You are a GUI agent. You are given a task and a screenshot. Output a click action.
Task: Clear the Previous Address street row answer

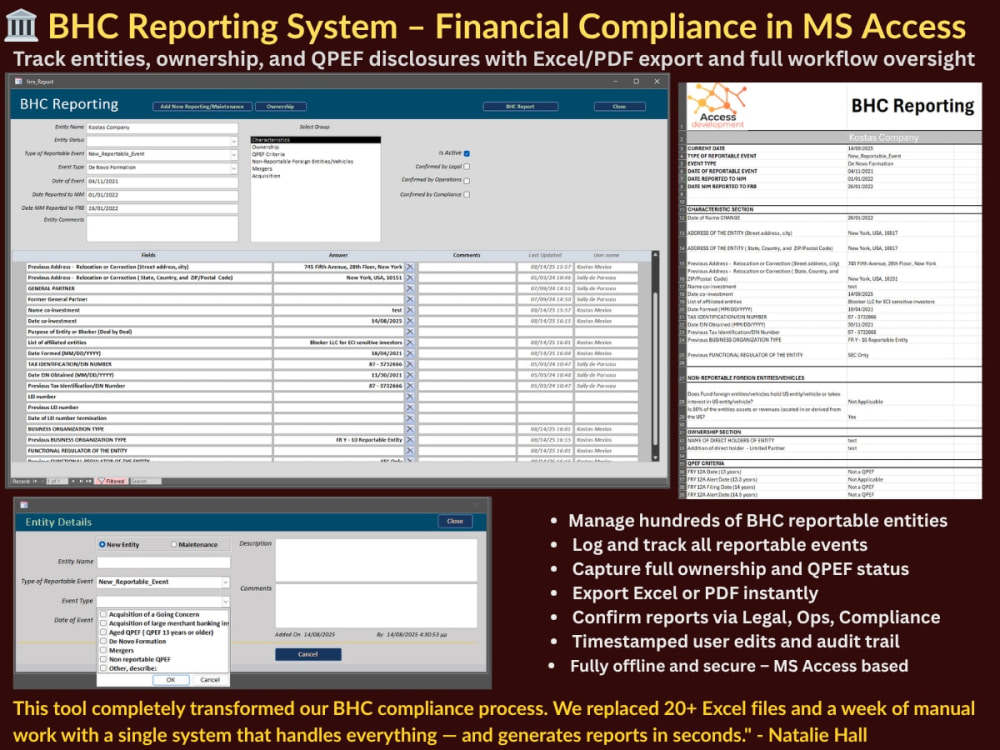(410, 267)
